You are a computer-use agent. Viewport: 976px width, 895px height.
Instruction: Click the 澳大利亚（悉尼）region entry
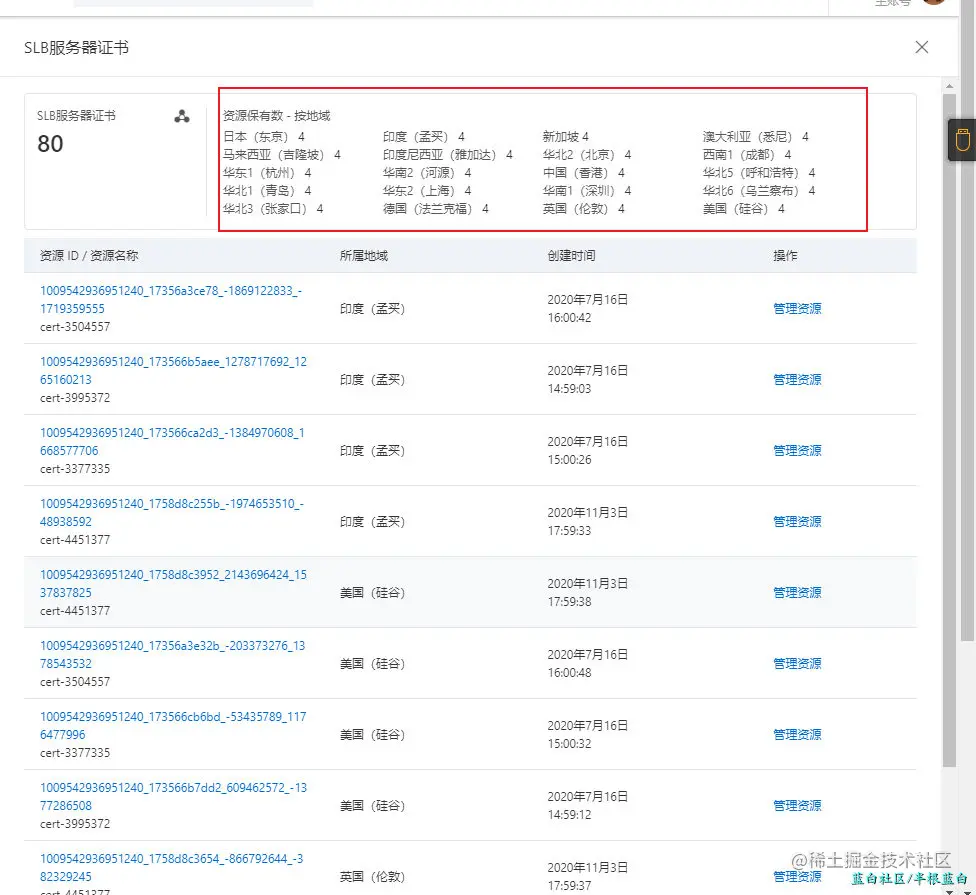pos(756,136)
